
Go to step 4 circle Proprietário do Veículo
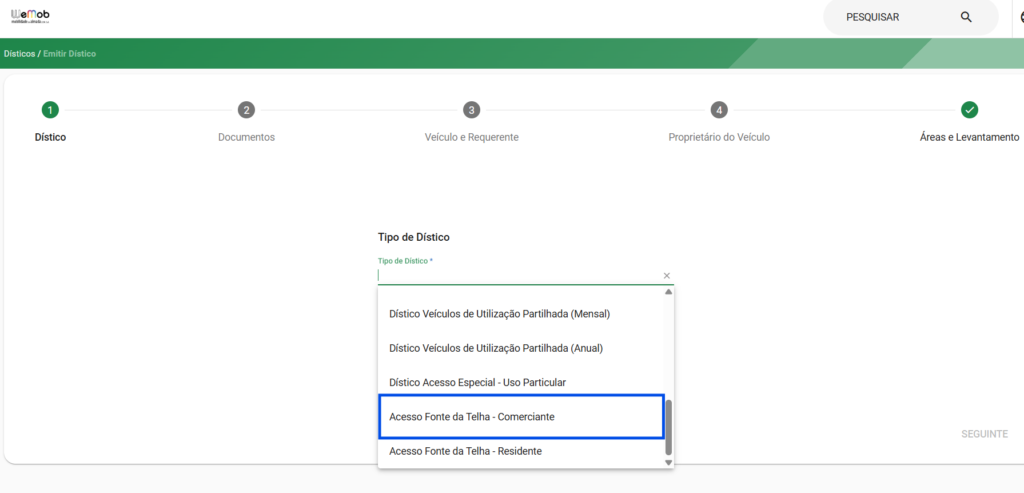point(719,110)
